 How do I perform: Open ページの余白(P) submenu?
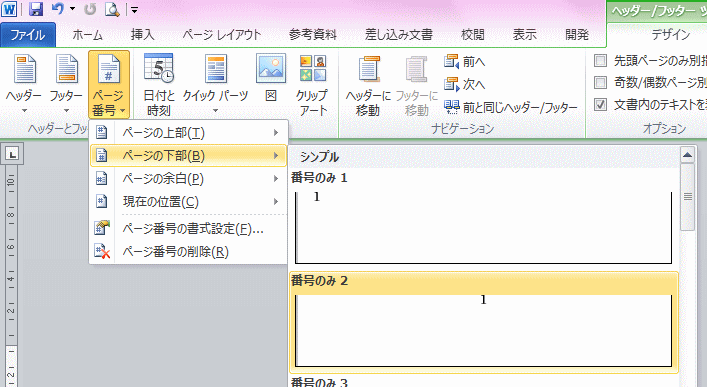click(188, 179)
